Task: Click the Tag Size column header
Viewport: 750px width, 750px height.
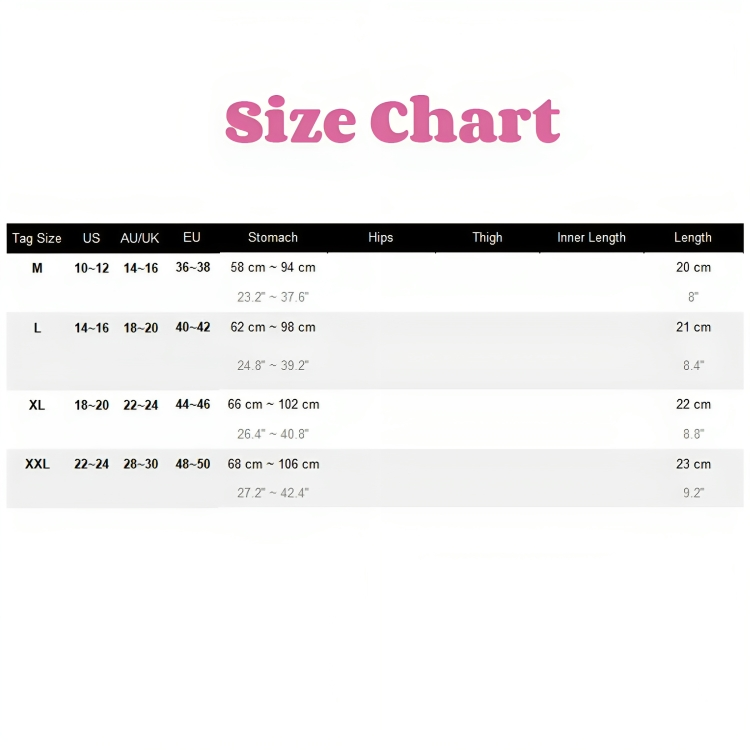Action: click(x=37, y=238)
